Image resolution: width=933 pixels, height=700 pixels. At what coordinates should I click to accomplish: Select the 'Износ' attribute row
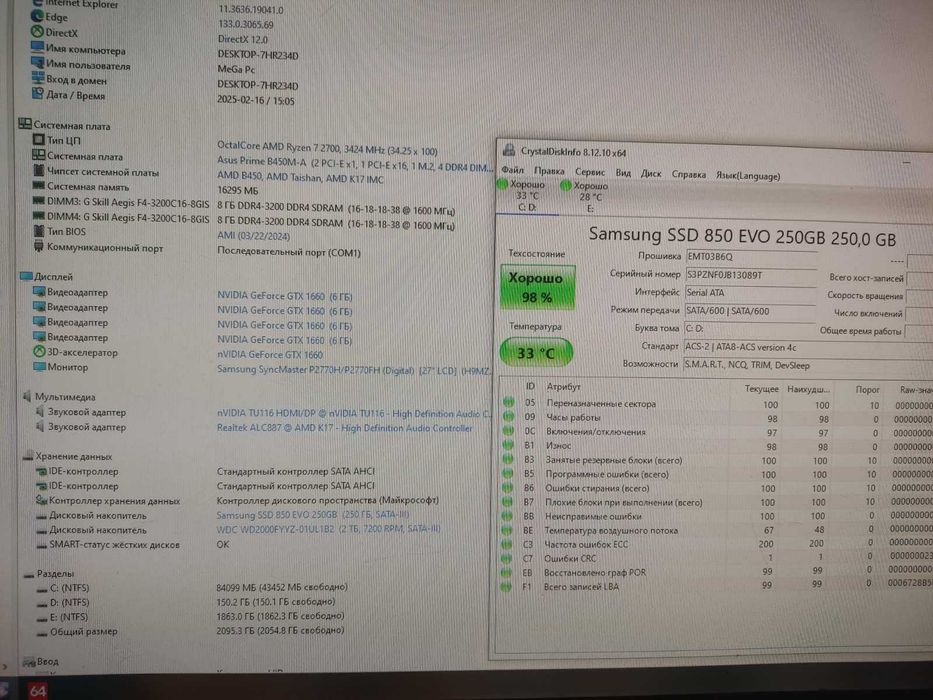click(x=716, y=446)
